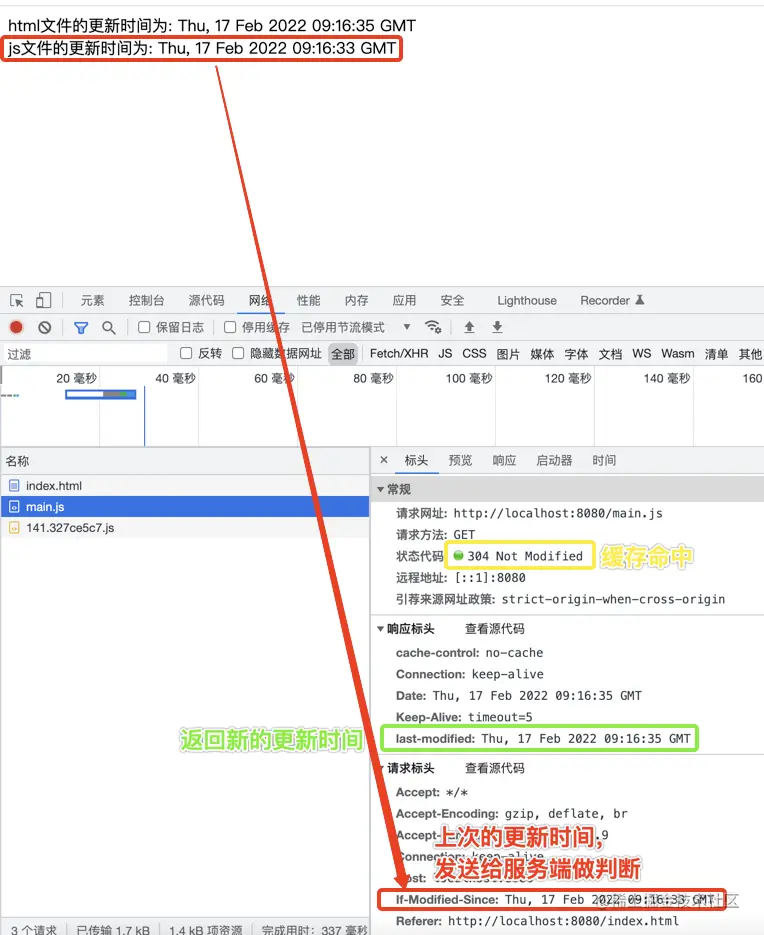This screenshot has width=764, height=935.
Task: Open the throttling mode dropdown arrow
Action: click(407, 327)
